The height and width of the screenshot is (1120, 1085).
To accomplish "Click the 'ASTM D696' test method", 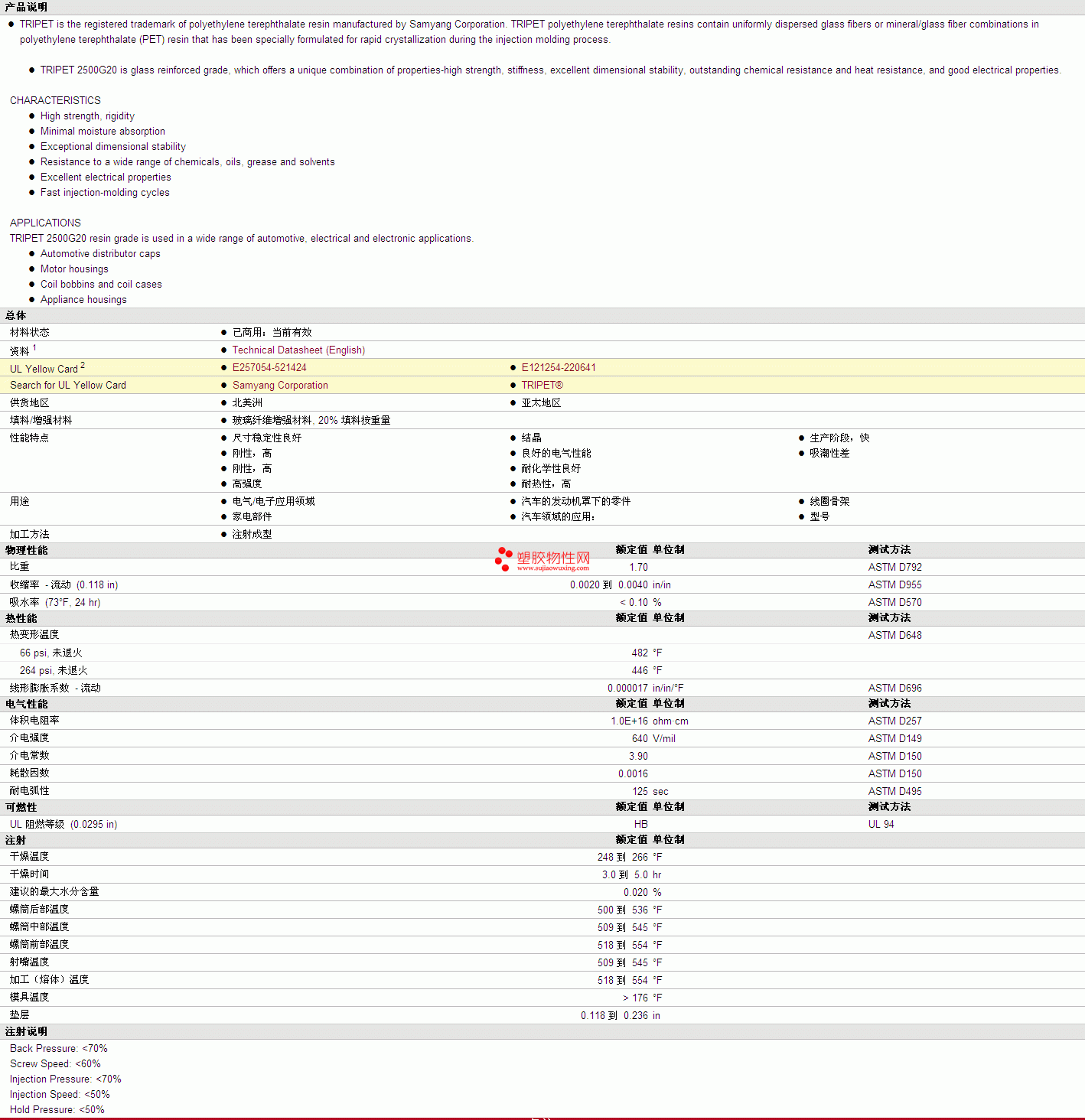I will (x=894, y=689).
